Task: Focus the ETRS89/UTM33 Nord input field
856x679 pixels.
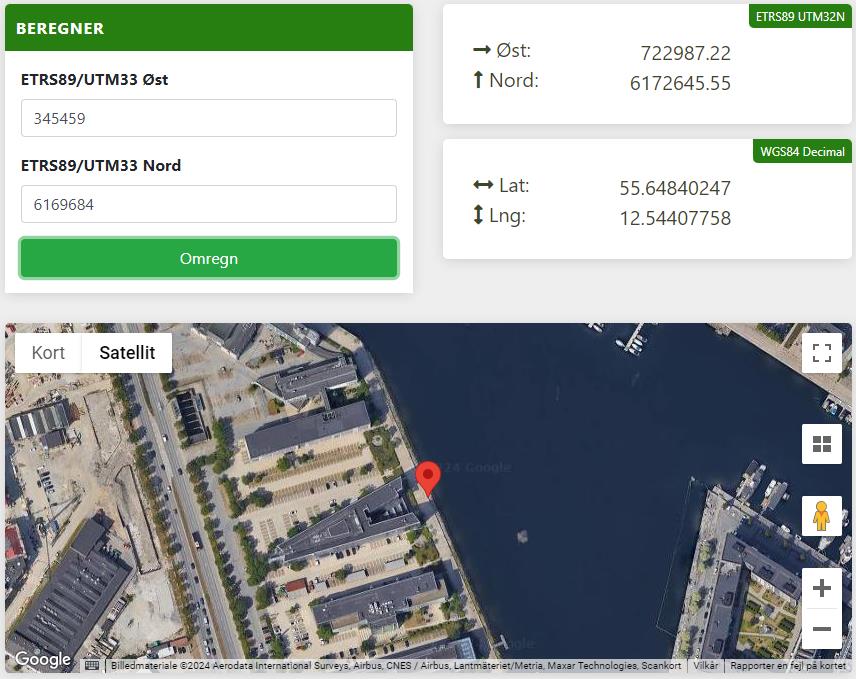Action: tap(209, 204)
